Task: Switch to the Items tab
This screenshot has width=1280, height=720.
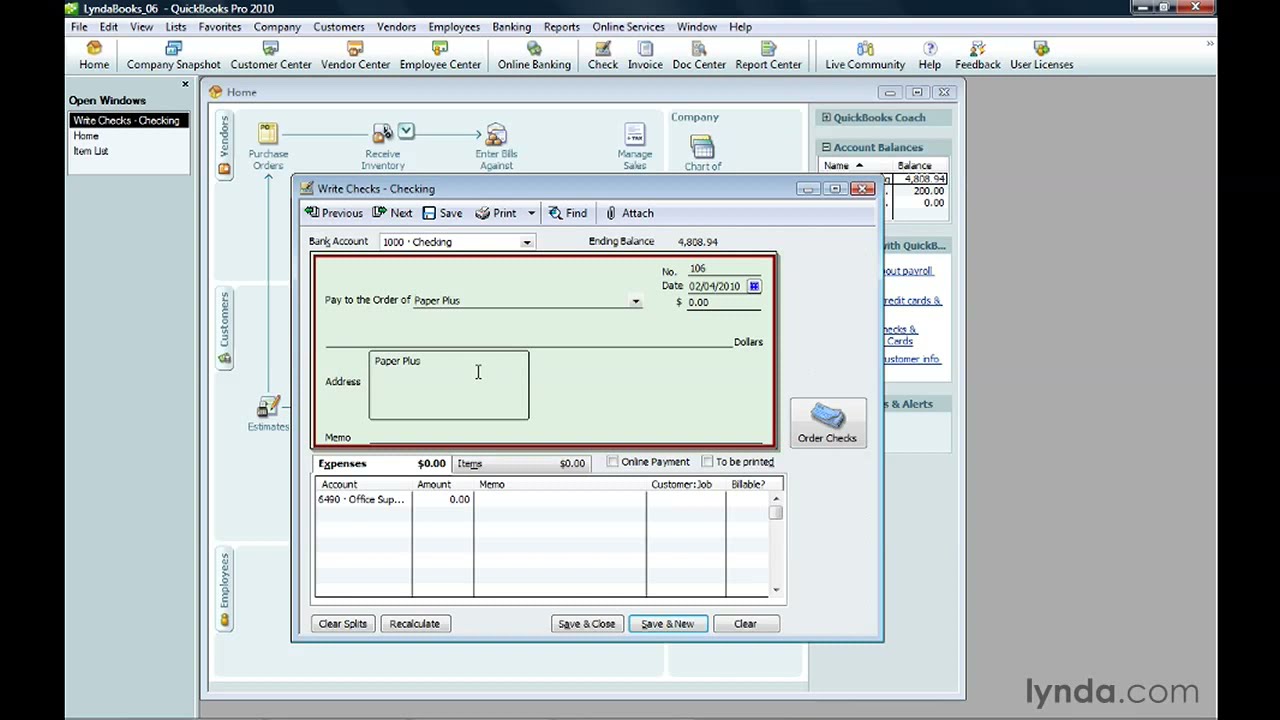Action: click(x=521, y=464)
